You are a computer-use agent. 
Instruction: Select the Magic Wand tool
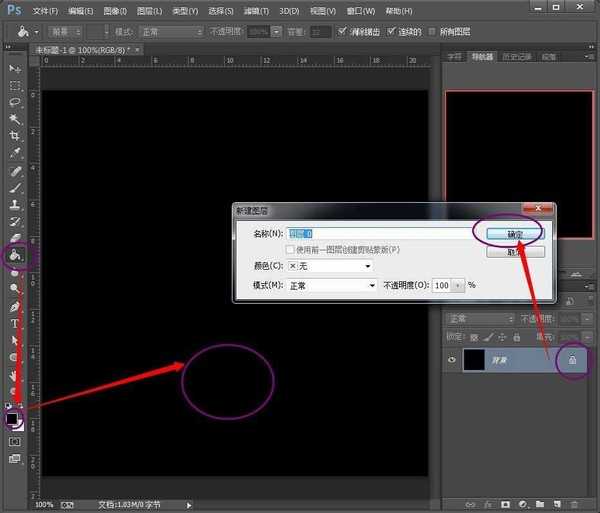pos(15,119)
